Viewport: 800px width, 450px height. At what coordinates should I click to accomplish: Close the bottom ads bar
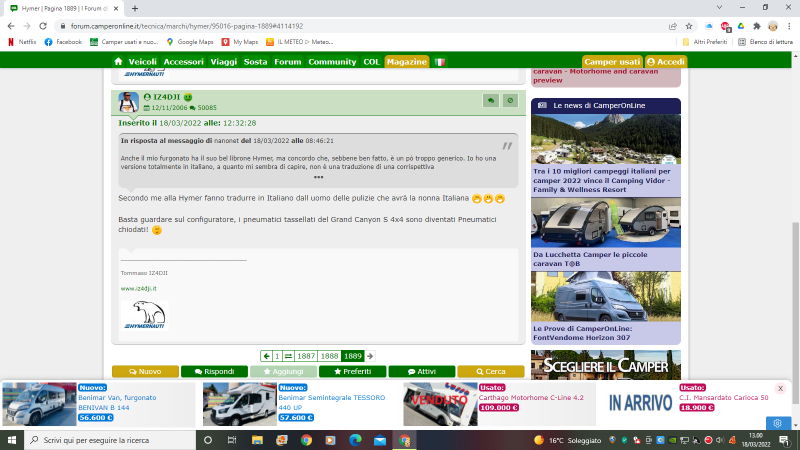coord(780,389)
